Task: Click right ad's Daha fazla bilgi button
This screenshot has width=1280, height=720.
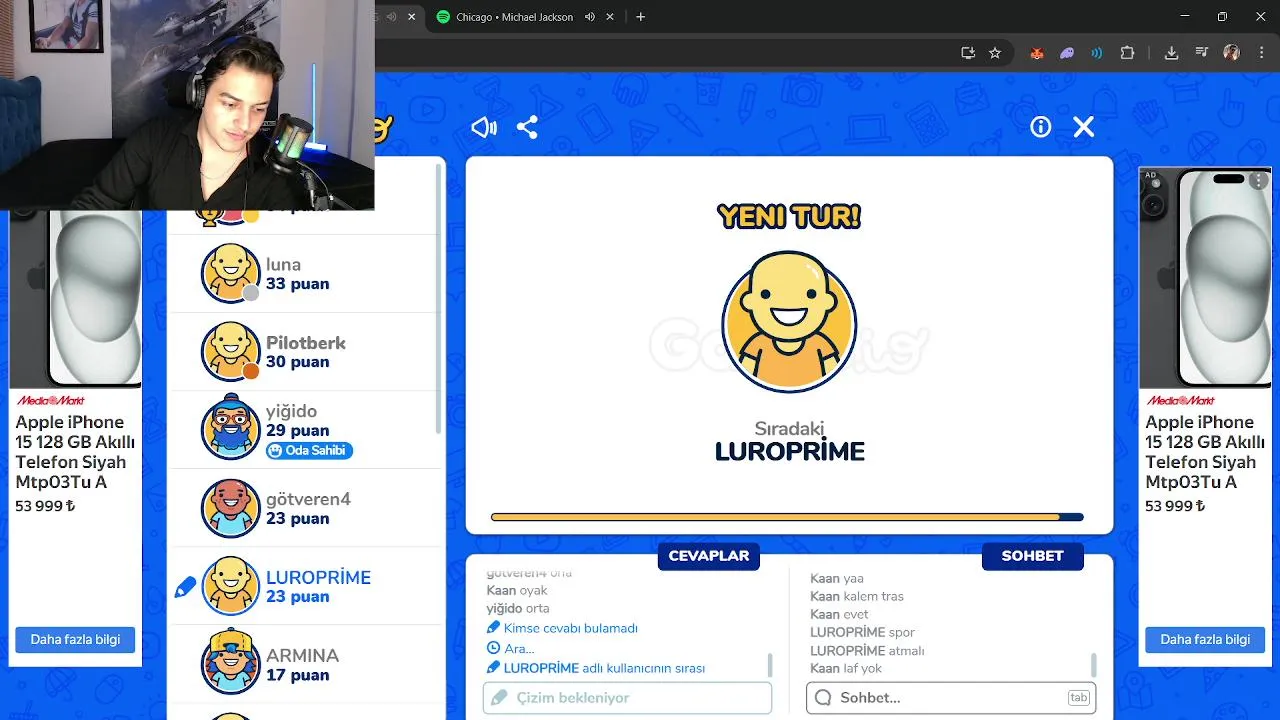Action: coord(1205,640)
